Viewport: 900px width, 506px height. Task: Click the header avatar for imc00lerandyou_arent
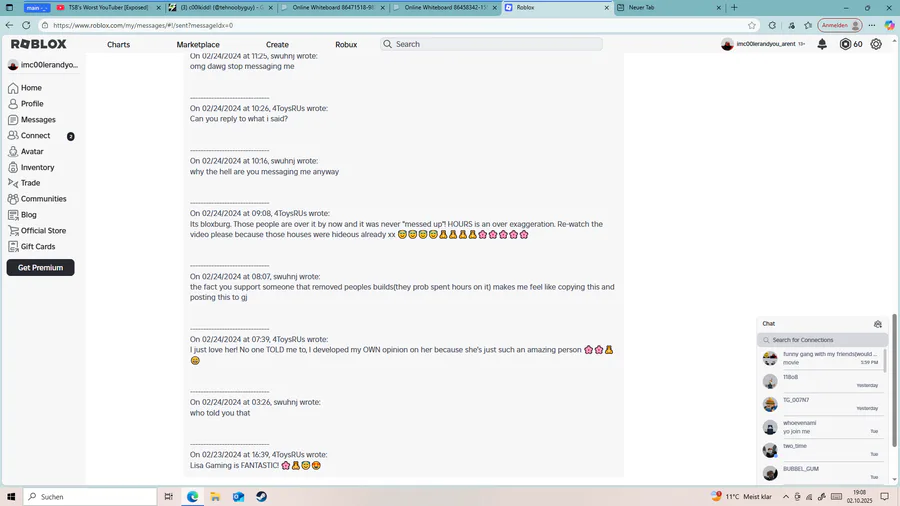click(727, 44)
